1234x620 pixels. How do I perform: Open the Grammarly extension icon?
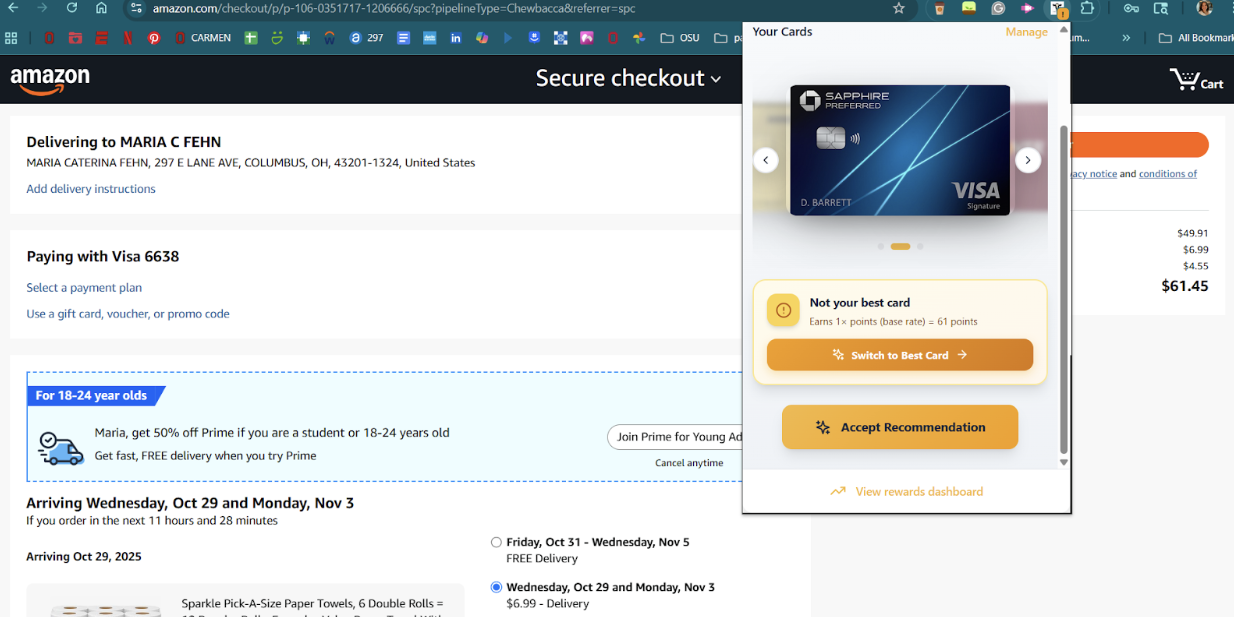(998, 8)
